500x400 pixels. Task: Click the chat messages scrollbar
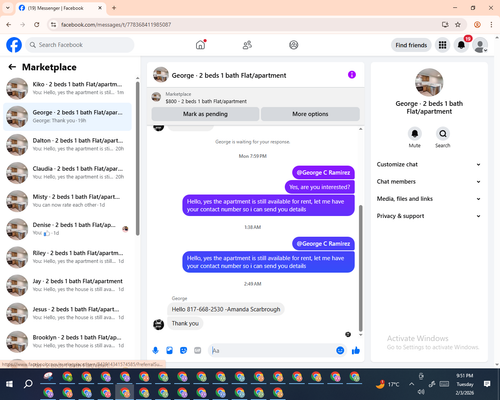pos(360,268)
